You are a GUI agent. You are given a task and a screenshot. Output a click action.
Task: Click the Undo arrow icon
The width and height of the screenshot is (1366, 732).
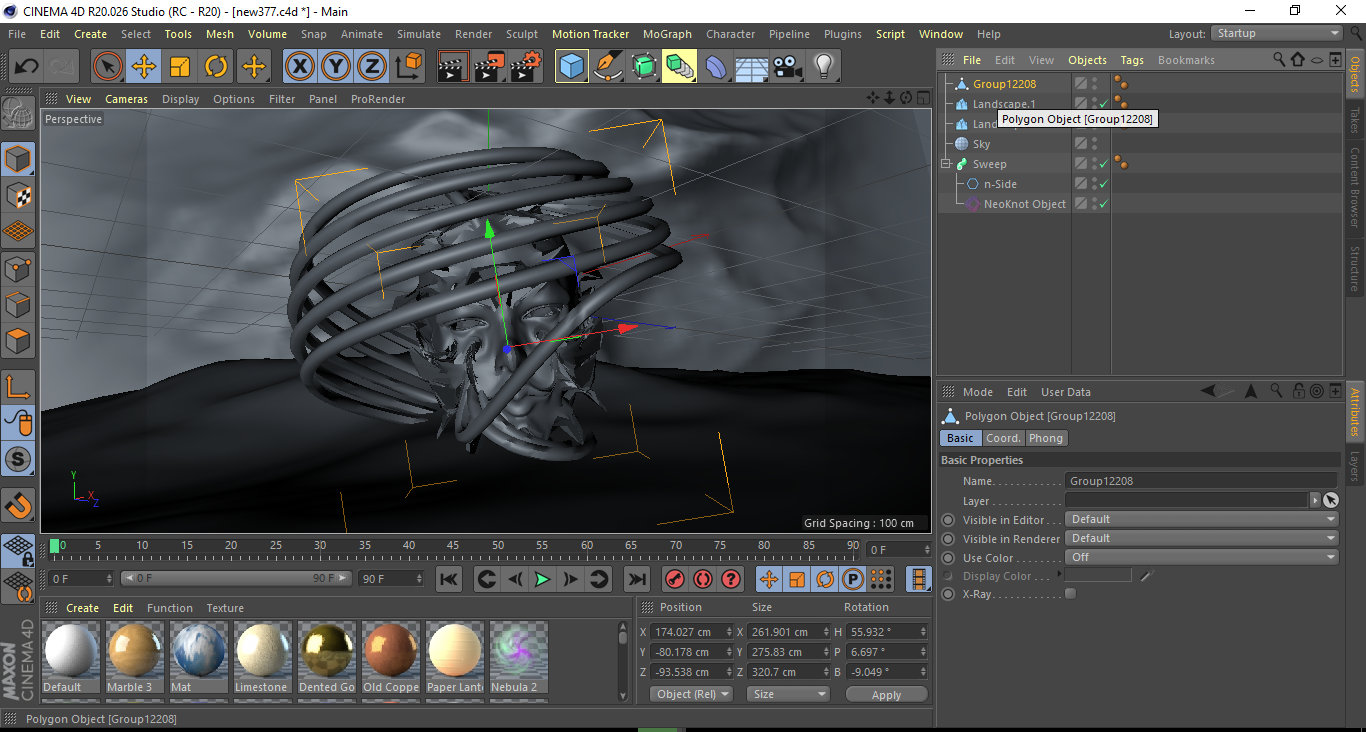point(27,67)
